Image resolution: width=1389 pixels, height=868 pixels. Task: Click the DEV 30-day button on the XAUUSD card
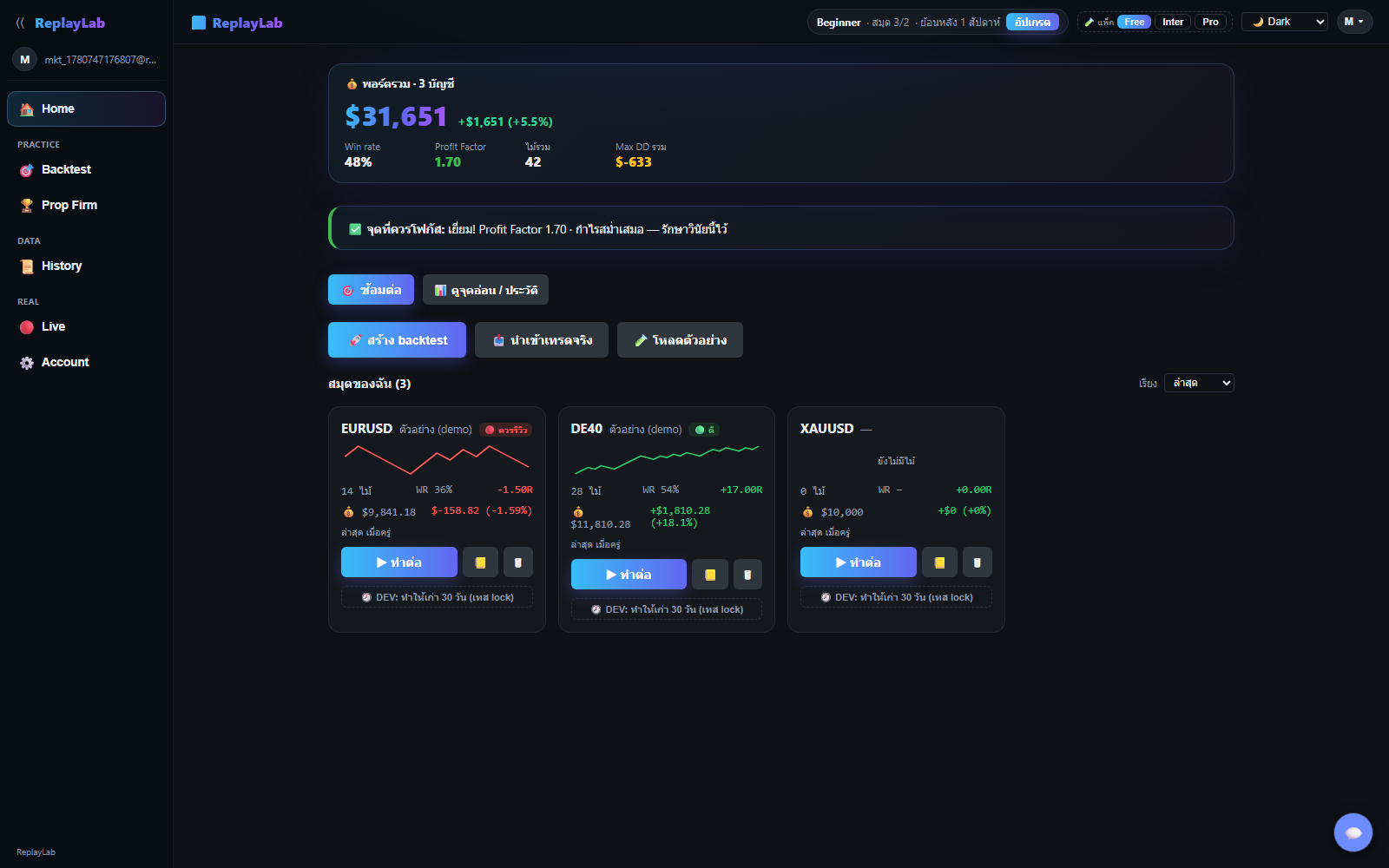[x=896, y=597]
